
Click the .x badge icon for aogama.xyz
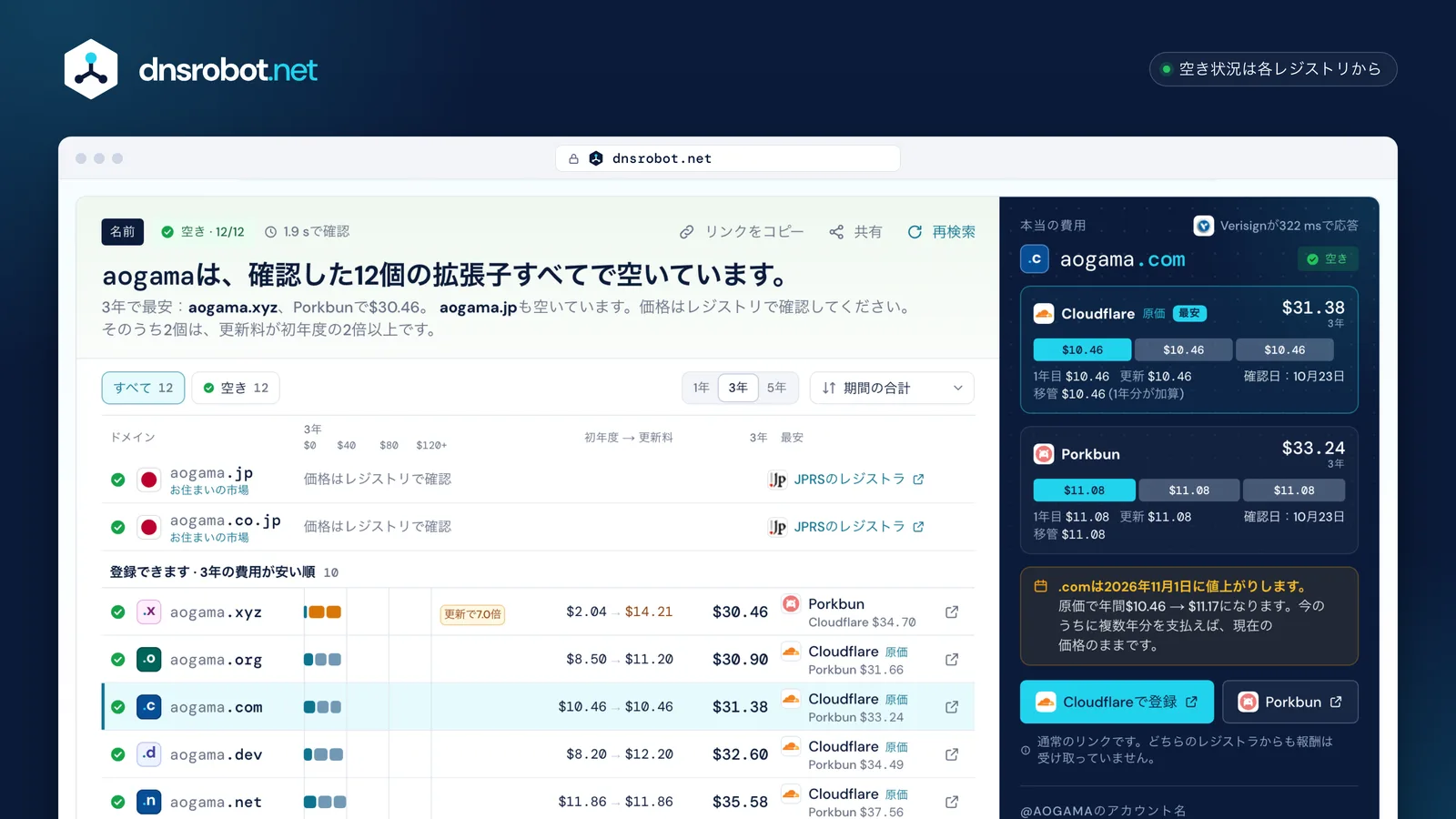[x=149, y=612]
